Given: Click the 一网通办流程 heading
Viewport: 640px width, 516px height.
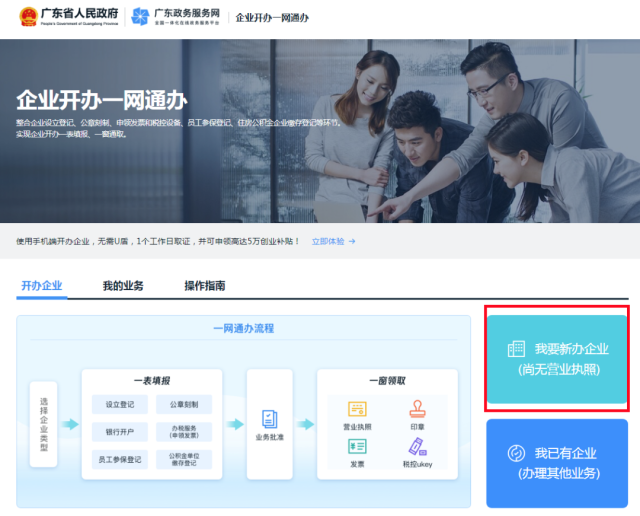Looking at the screenshot, I should click(244, 328).
